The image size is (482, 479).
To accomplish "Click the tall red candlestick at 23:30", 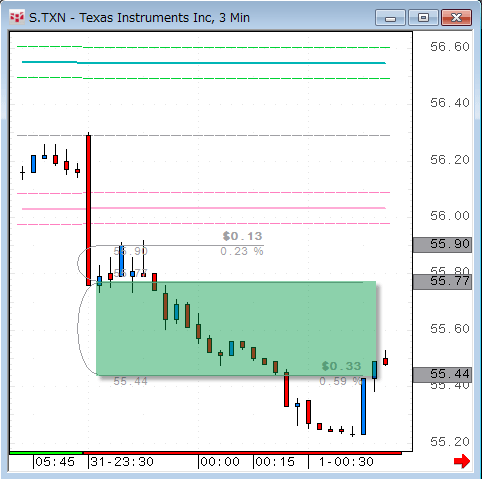I will 88,210.
